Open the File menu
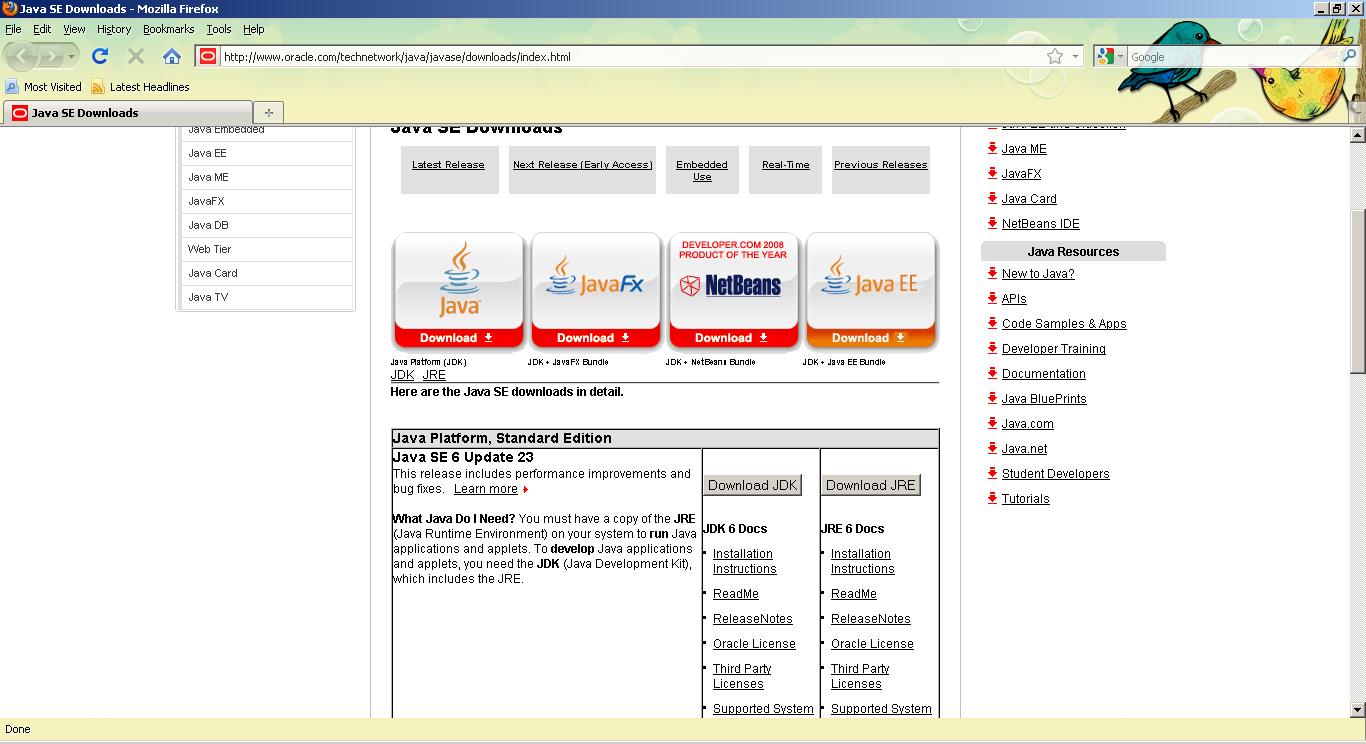This screenshot has height=744, width=1366. click(x=13, y=29)
